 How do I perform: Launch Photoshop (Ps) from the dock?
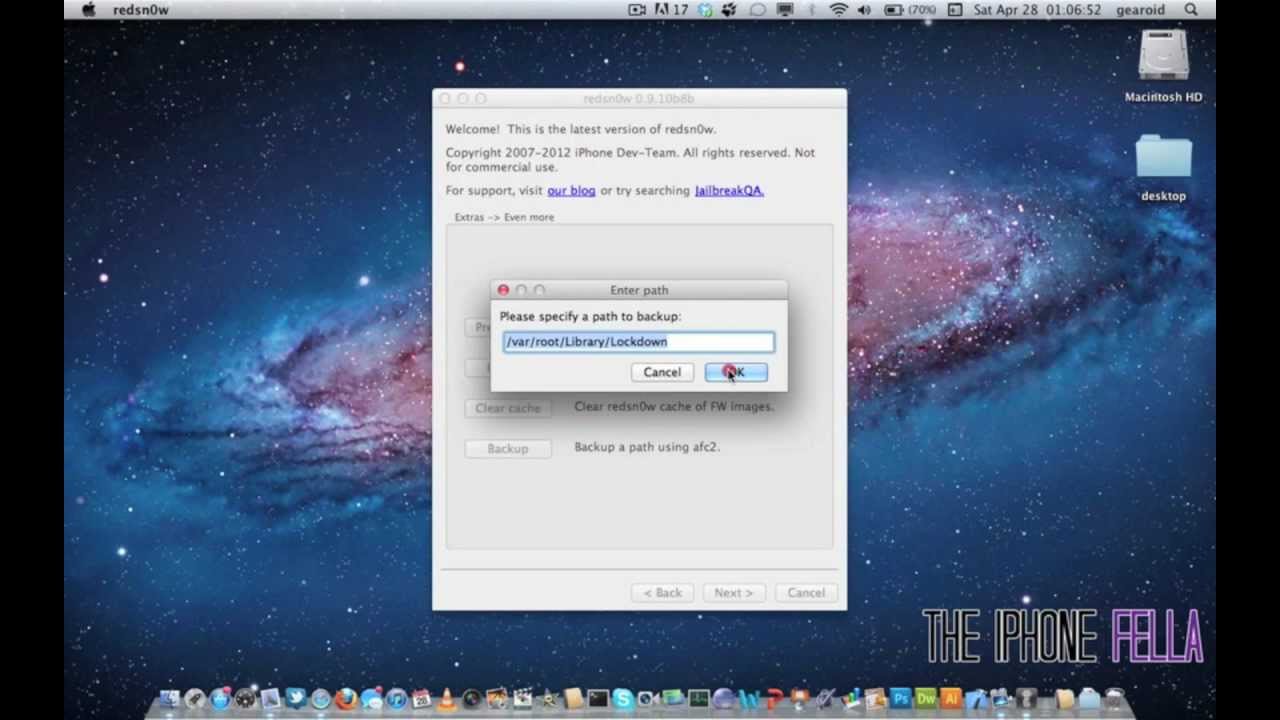[x=900, y=698]
